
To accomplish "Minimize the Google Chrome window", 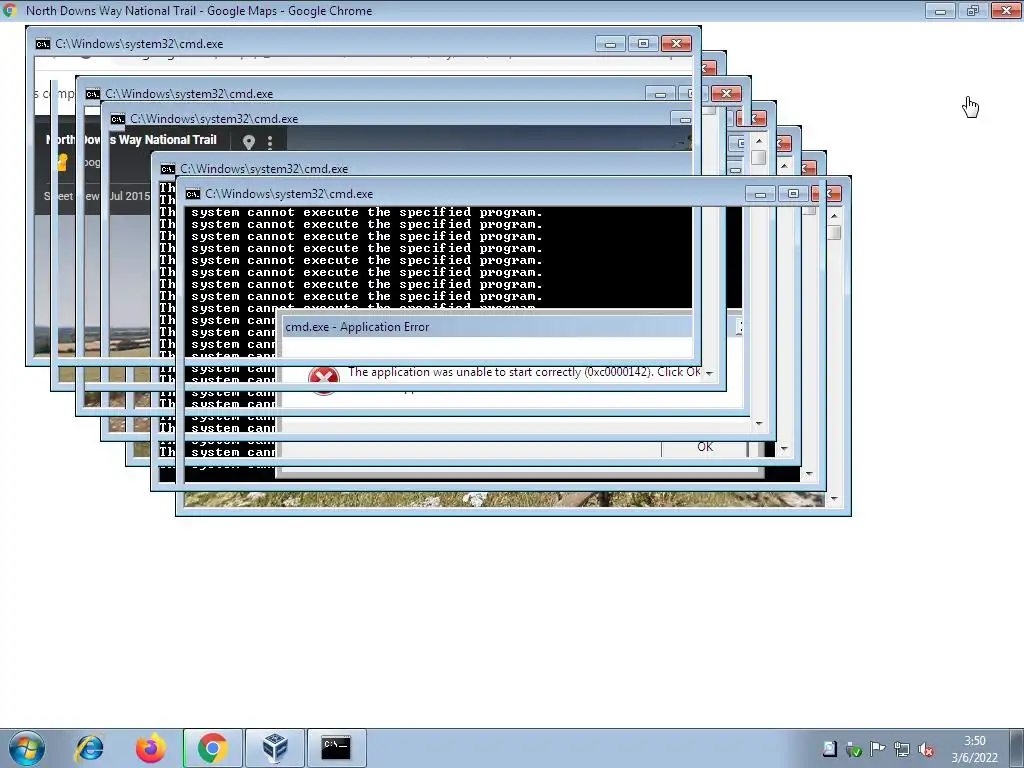I will tap(940, 10).
